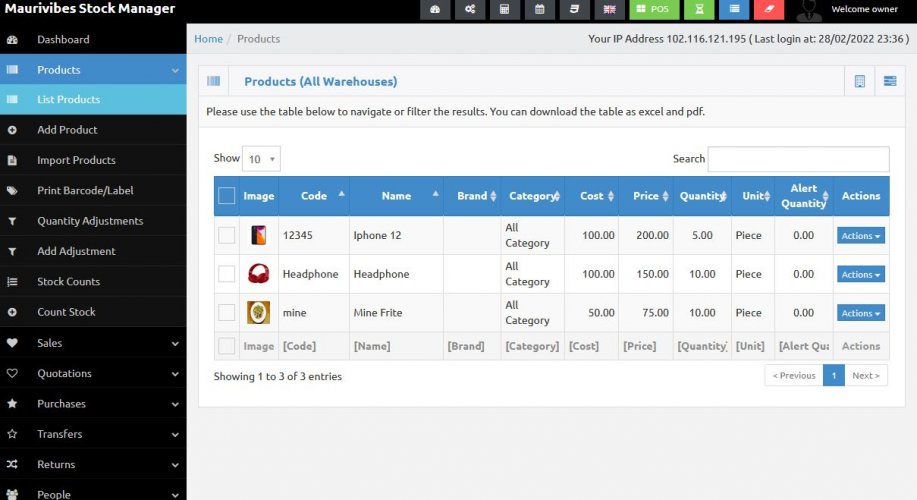This screenshot has height=500, width=917.
Task: Expand the Purchases sidebar menu
Action: [x=93, y=404]
